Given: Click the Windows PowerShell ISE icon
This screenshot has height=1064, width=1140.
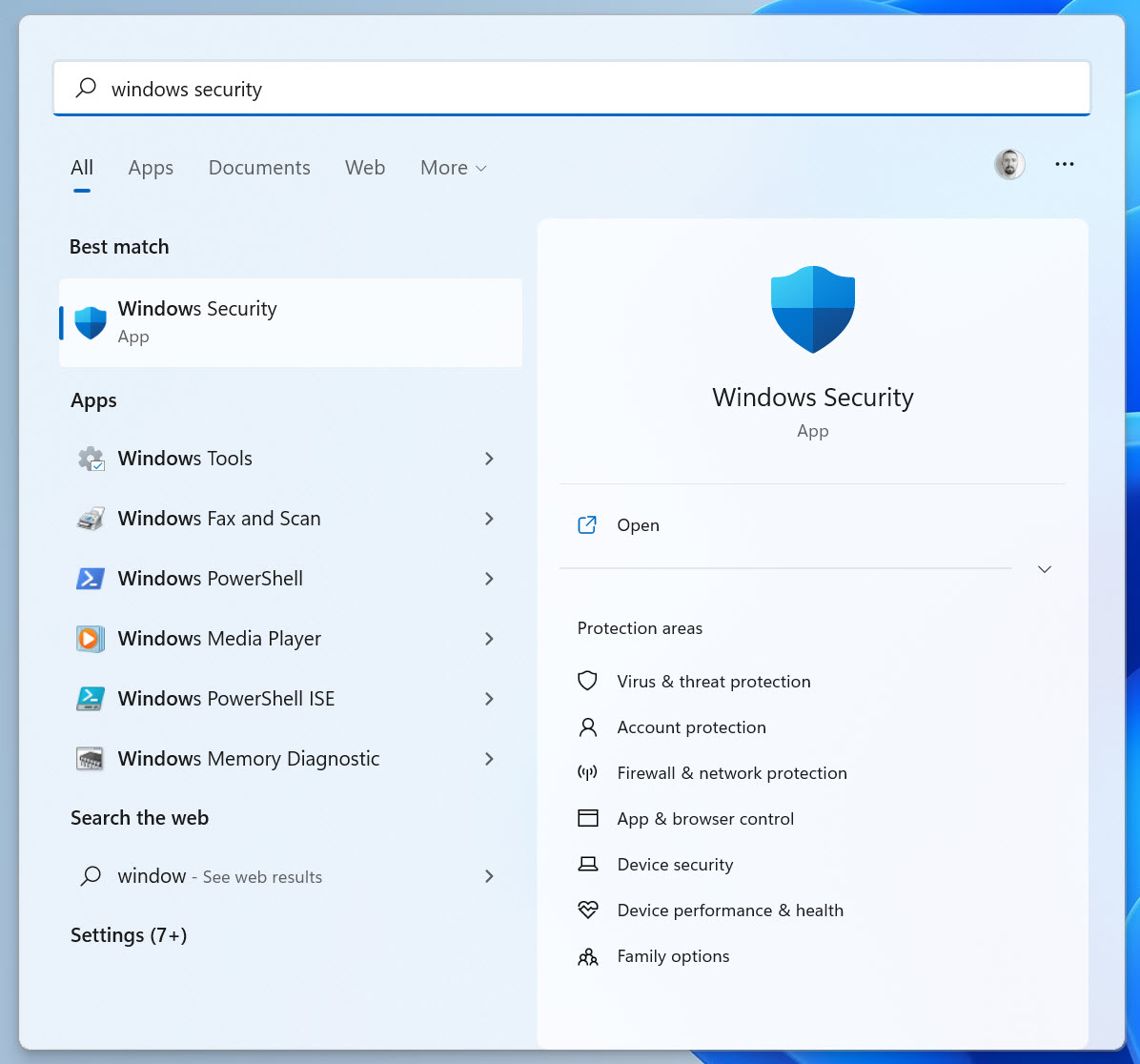Looking at the screenshot, I should pyautogui.click(x=91, y=698).
